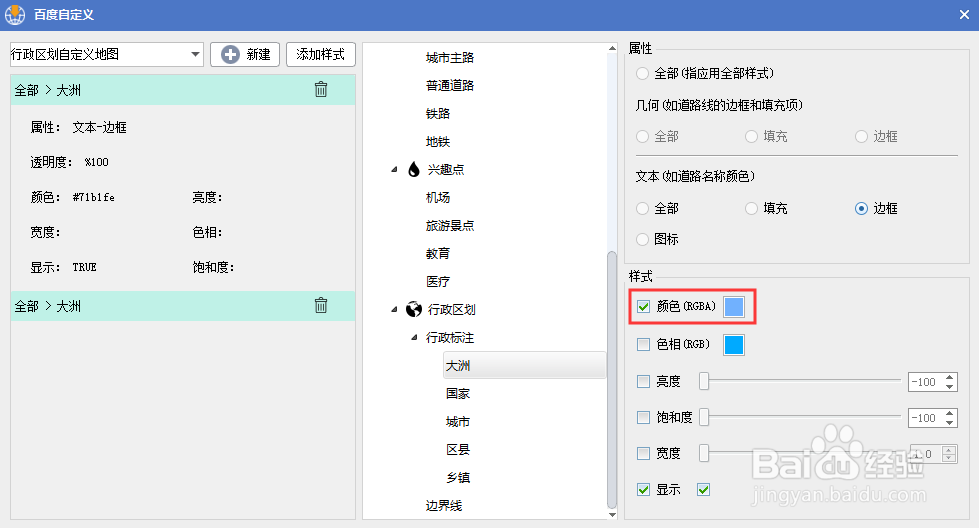This screenshot has height=528, width=979.
Task: Select 地铁 in the tree
Action: pos(438,142)
